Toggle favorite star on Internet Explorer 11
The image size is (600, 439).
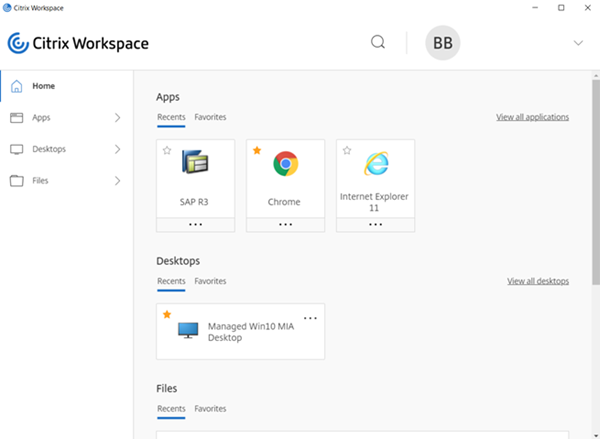tap(347, 151)
